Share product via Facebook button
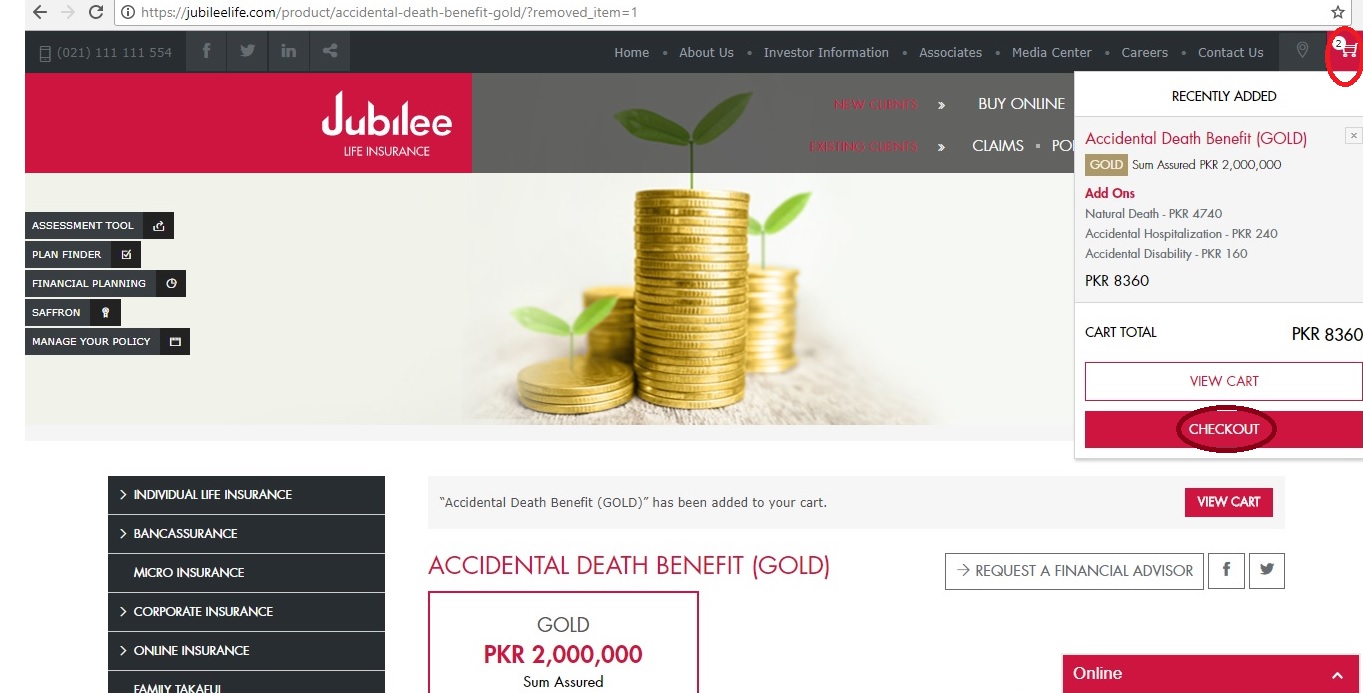1363x693 pixels. point(1226,570)
